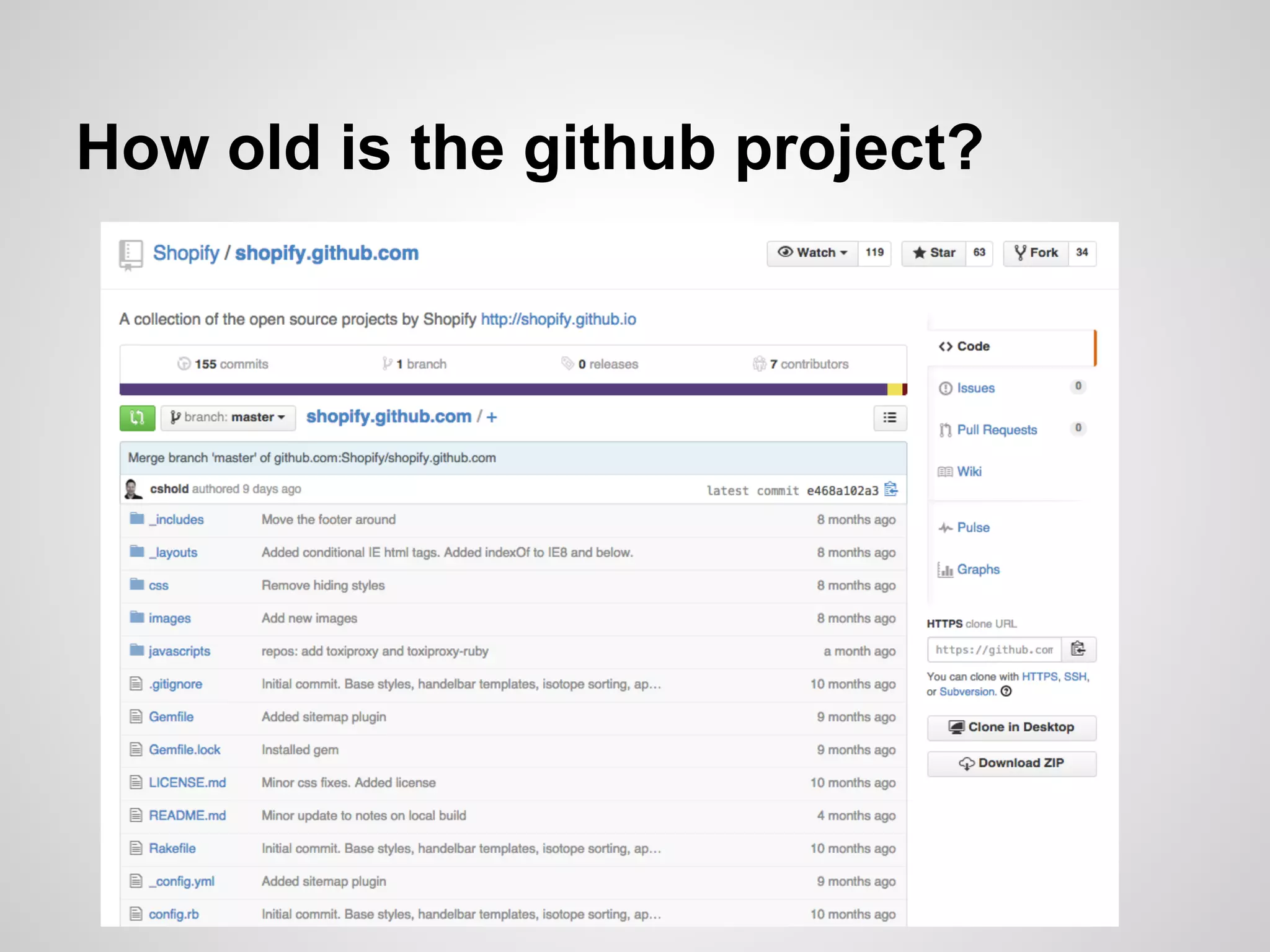Star the repository
The width and height of the screenshot is (1270, 952).
tap(933, 253)
